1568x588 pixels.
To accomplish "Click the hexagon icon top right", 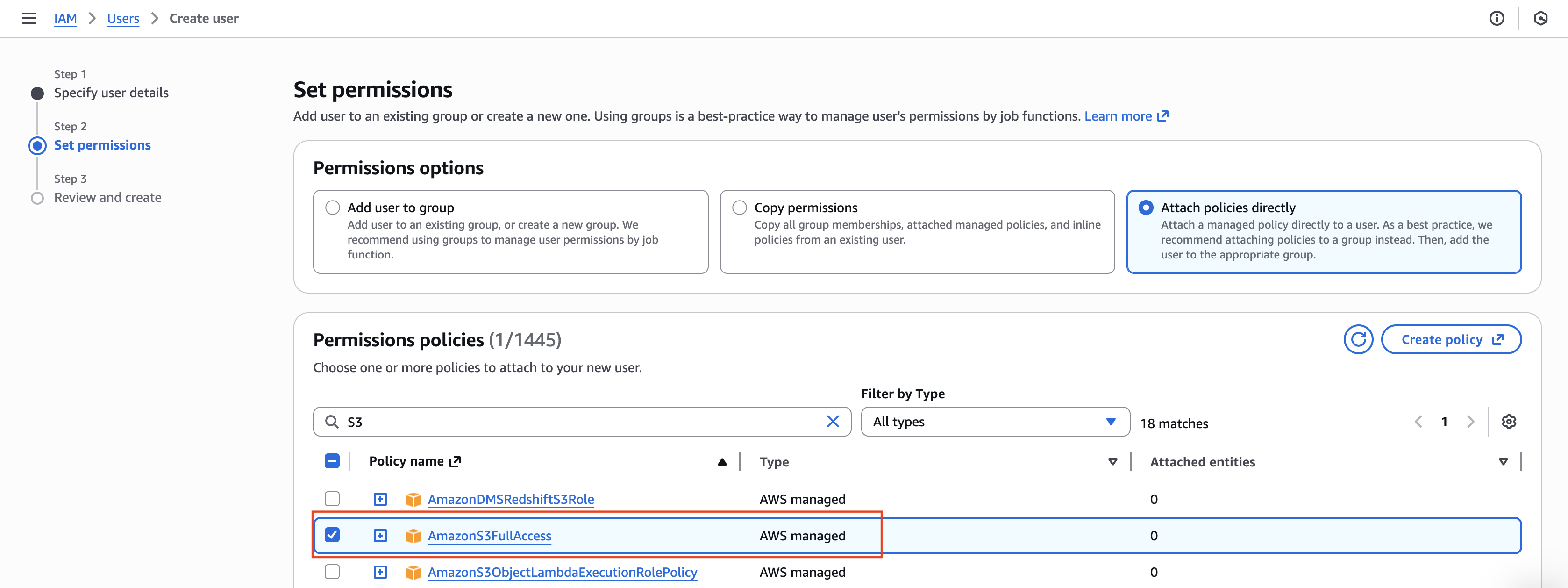I will click(x=1540, y=18).
